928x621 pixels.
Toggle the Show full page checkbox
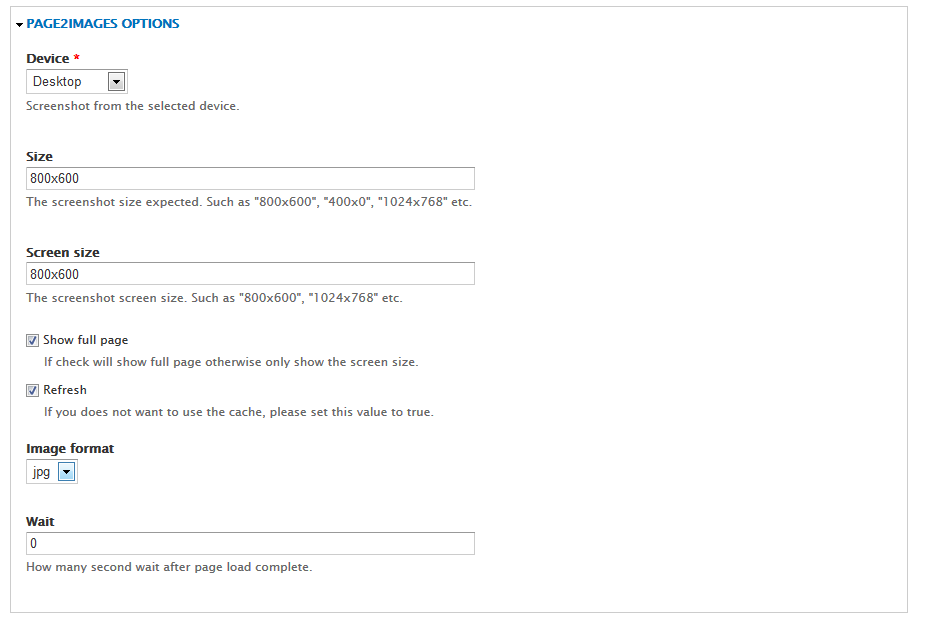pyautogui.click(x=33, y=341)
